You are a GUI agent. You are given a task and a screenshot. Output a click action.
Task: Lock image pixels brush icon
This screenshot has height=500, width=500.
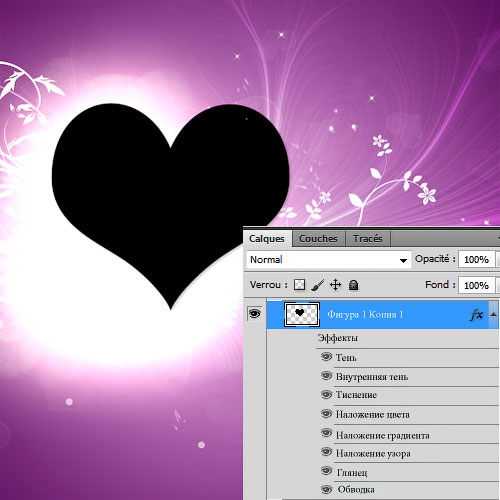coord(317,285)
